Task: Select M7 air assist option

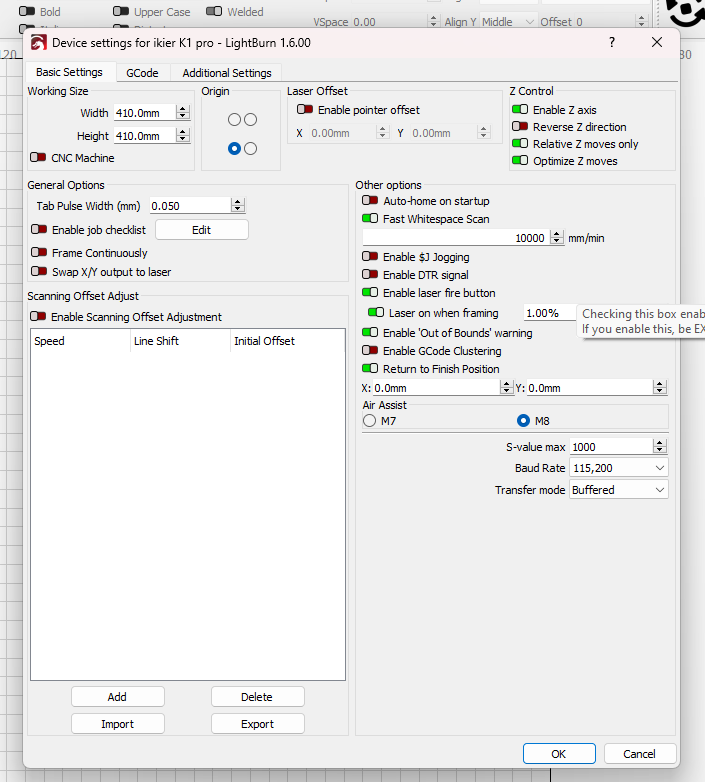Action: 369,421
